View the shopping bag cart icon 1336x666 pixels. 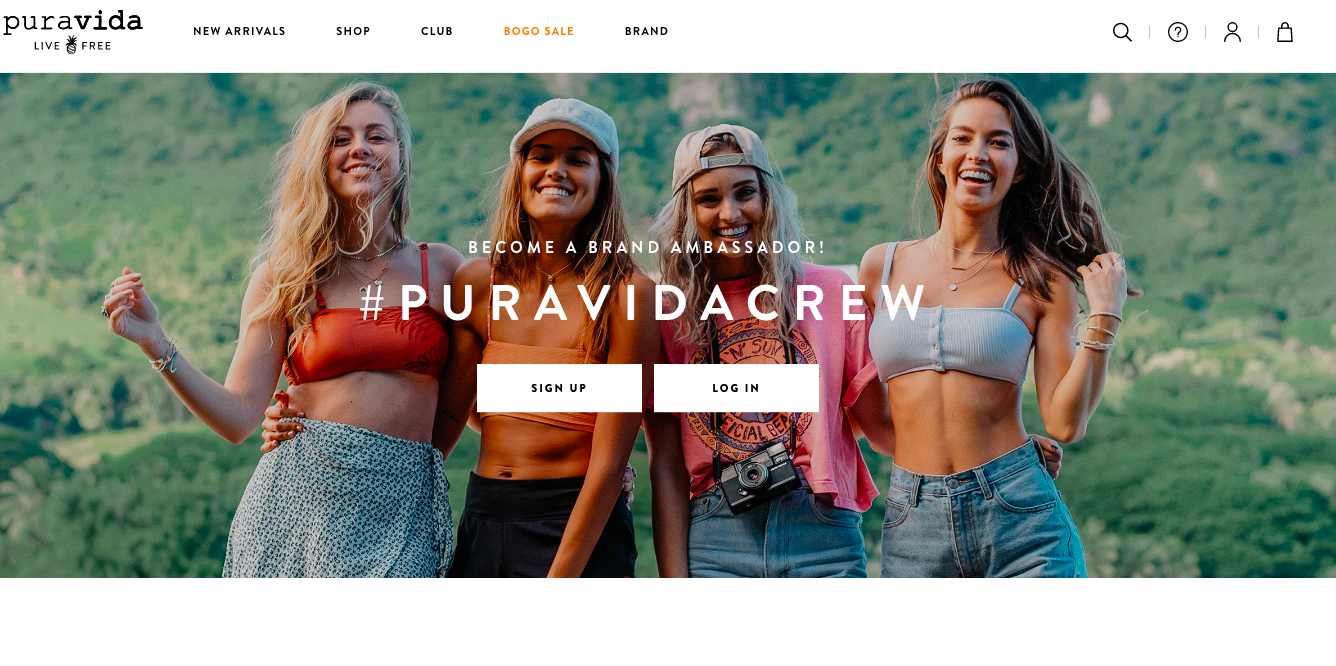coord(1285,32)
